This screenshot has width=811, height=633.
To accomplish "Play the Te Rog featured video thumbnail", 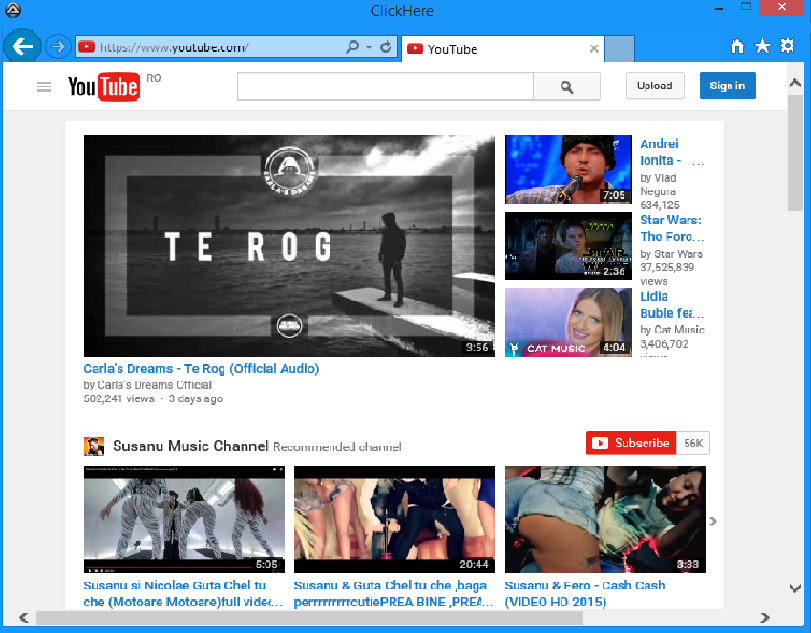I will click(x=289, y=246).
